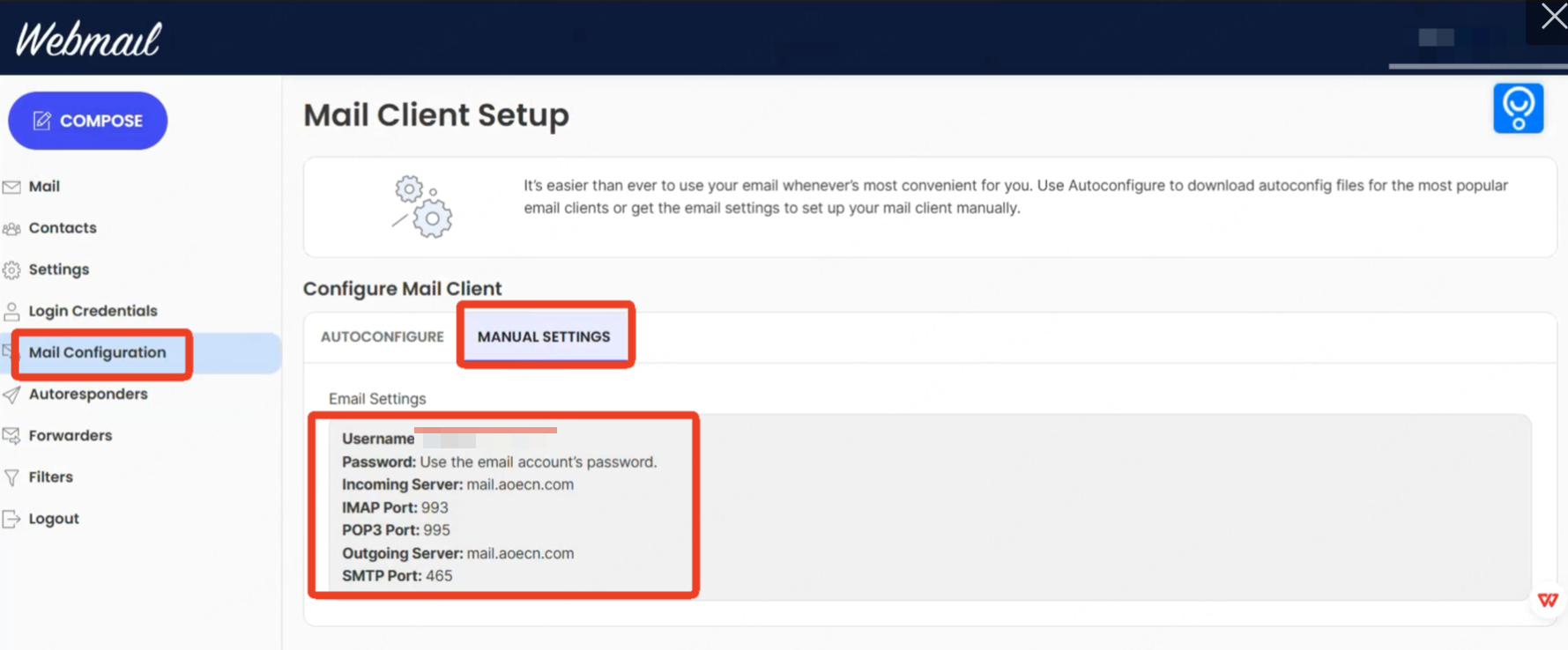Viewport: 1568px width, 650px height.
Task: Click the Forwarders envelope icon
Action: tap(11, 436)
